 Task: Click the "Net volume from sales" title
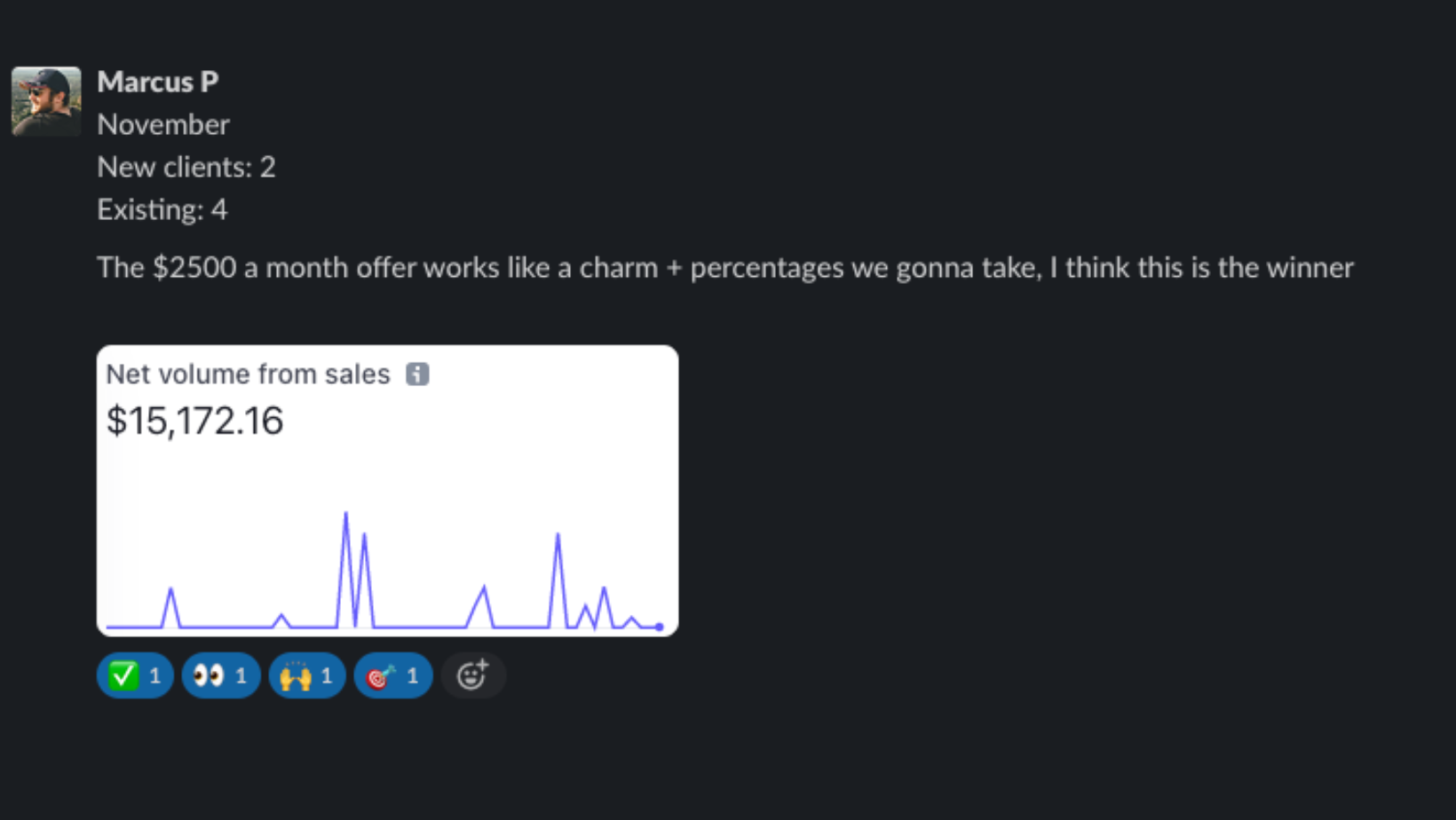(248, 375)
